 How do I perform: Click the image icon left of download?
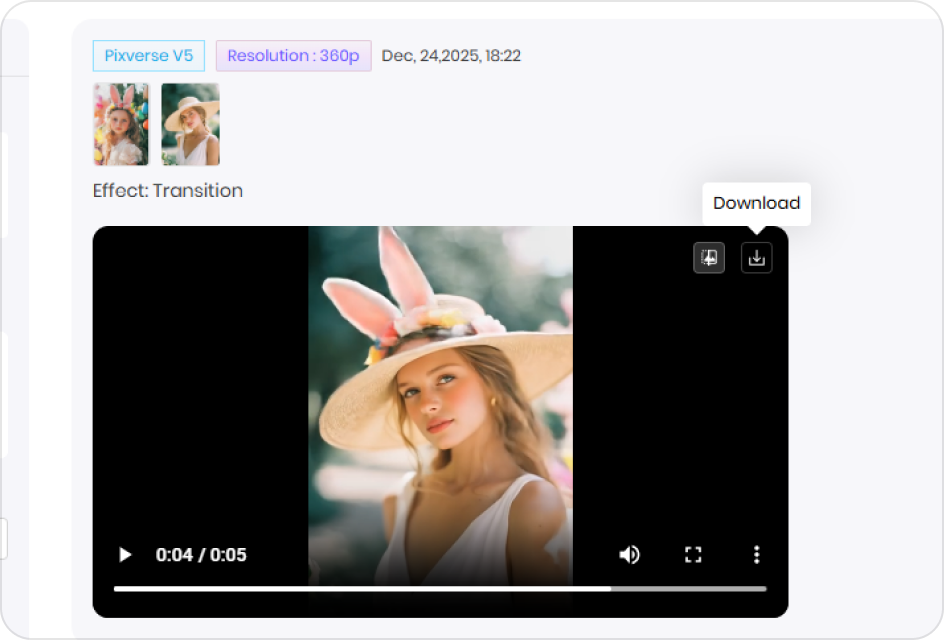tap(709, 258)
